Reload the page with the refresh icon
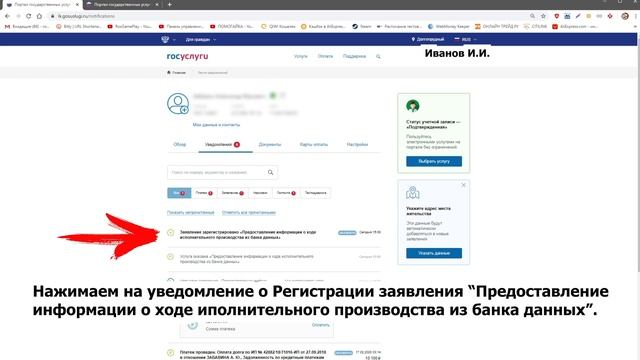The image size is (640, 360). [29, 16]
